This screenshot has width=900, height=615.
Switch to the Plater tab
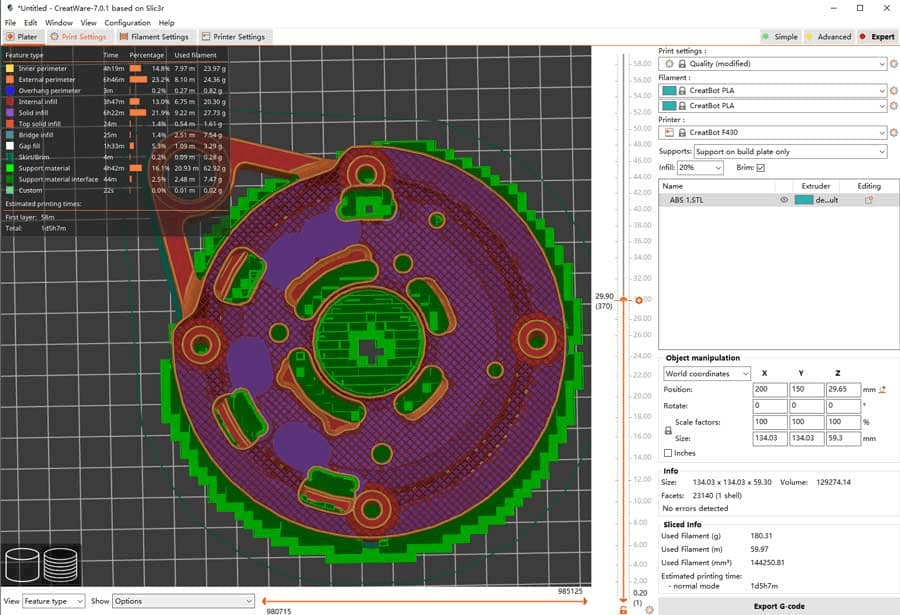22,37
